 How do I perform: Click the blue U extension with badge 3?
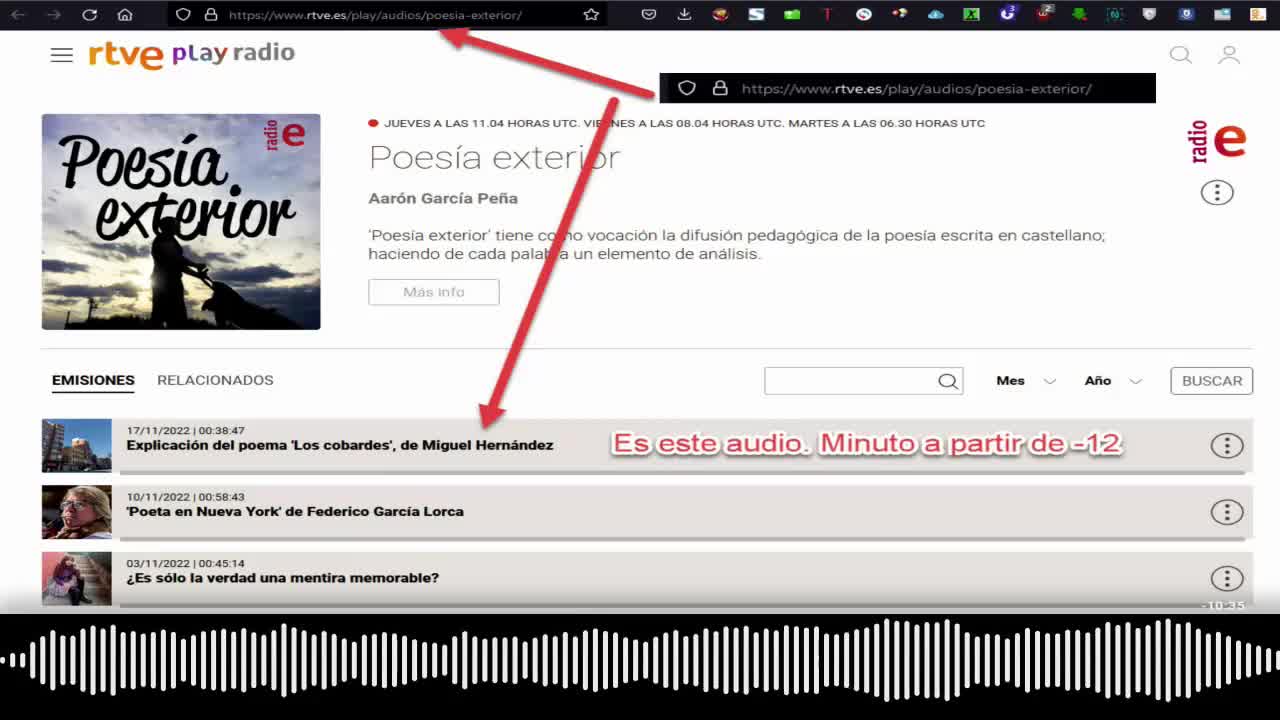[x=1007, y=14]
